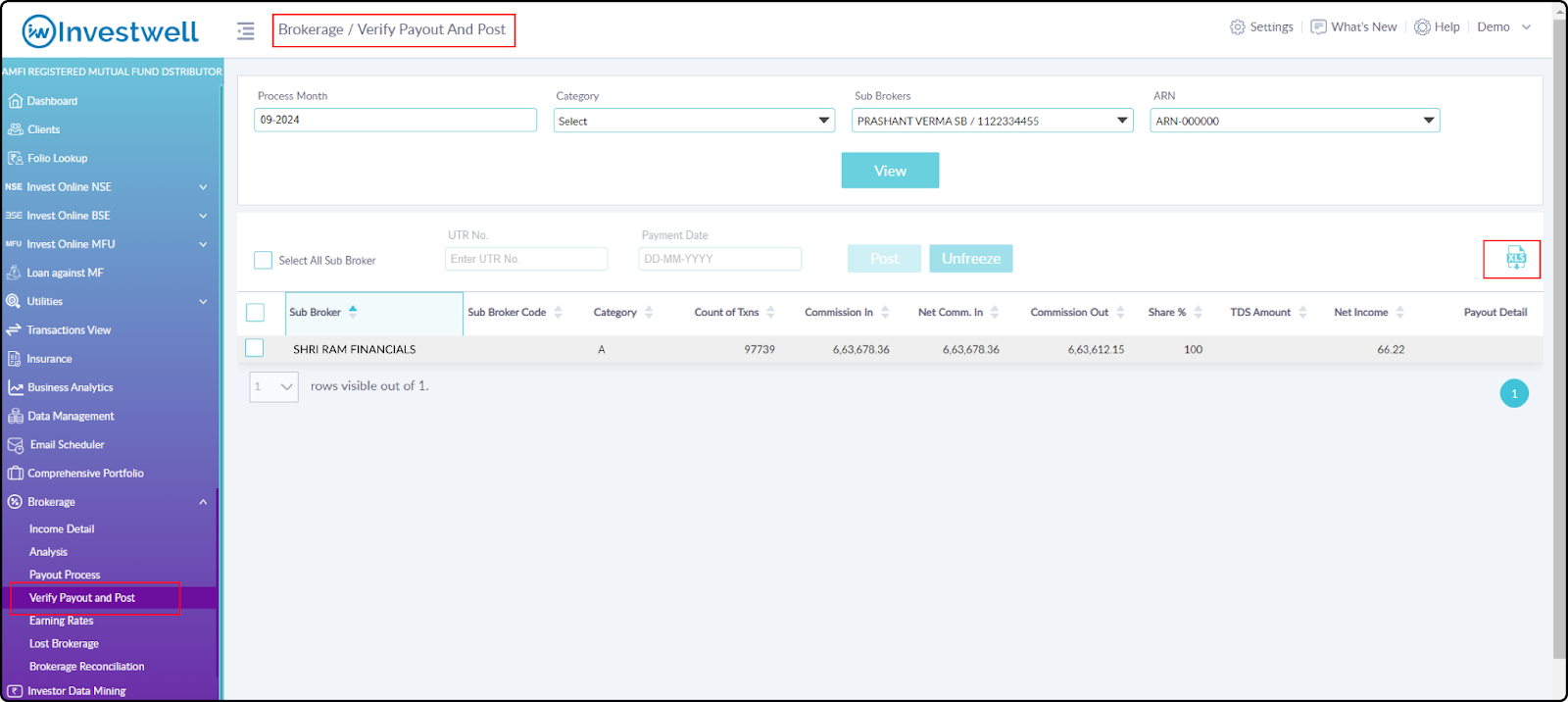Click the Unfreeze button
This screenshot has width=1568, height=702.
[971, 259]
